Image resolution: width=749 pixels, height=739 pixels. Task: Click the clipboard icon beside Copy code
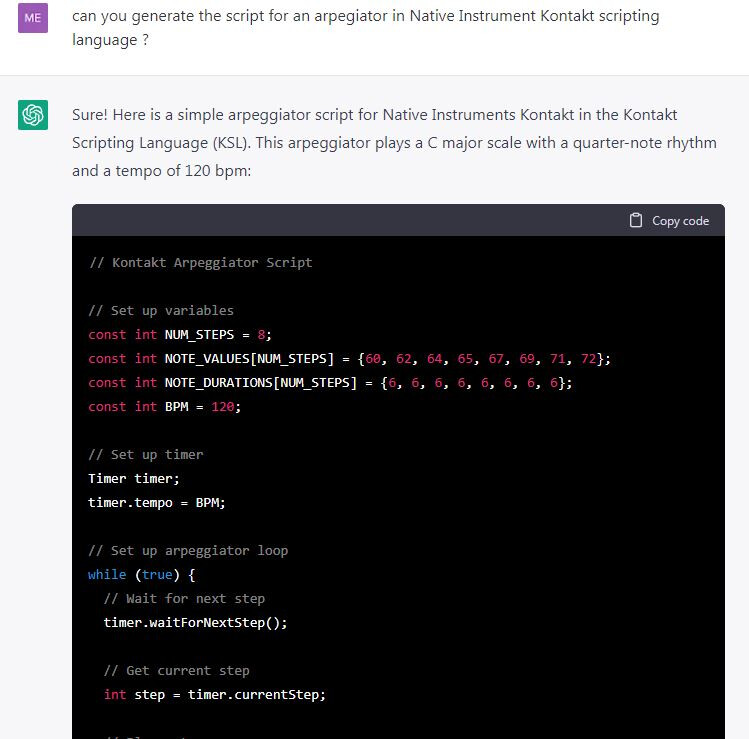(636, 221)
